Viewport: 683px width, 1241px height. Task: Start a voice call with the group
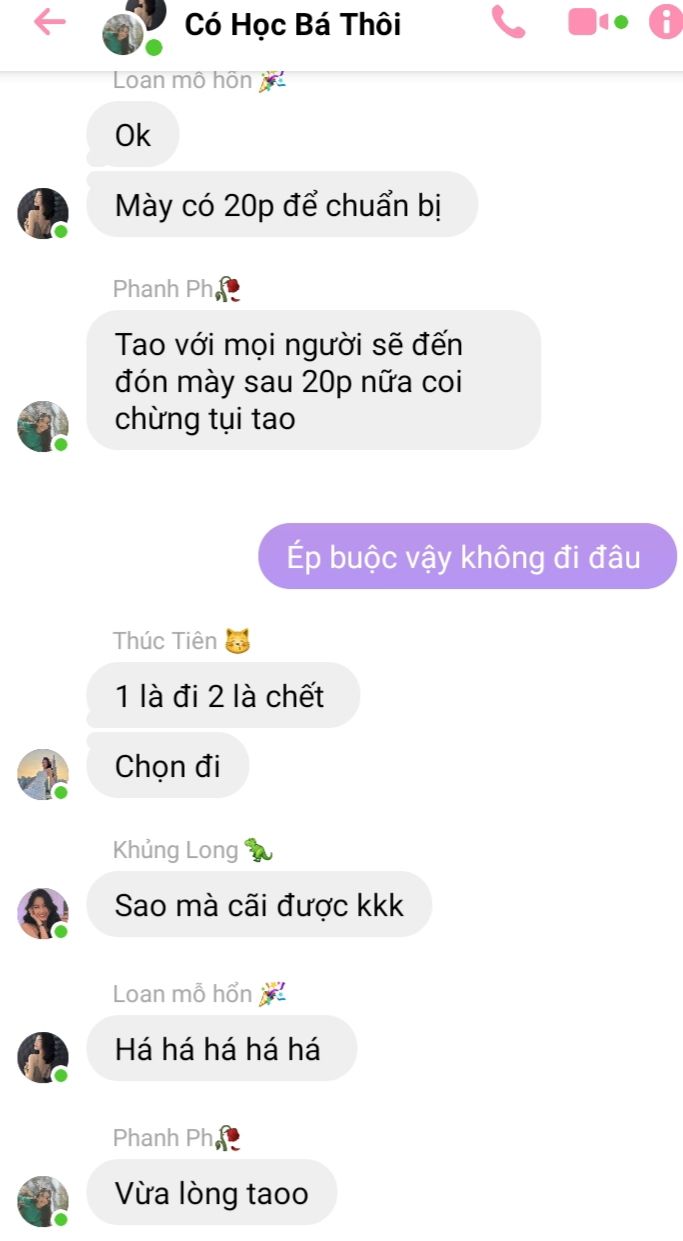point(508,22)
